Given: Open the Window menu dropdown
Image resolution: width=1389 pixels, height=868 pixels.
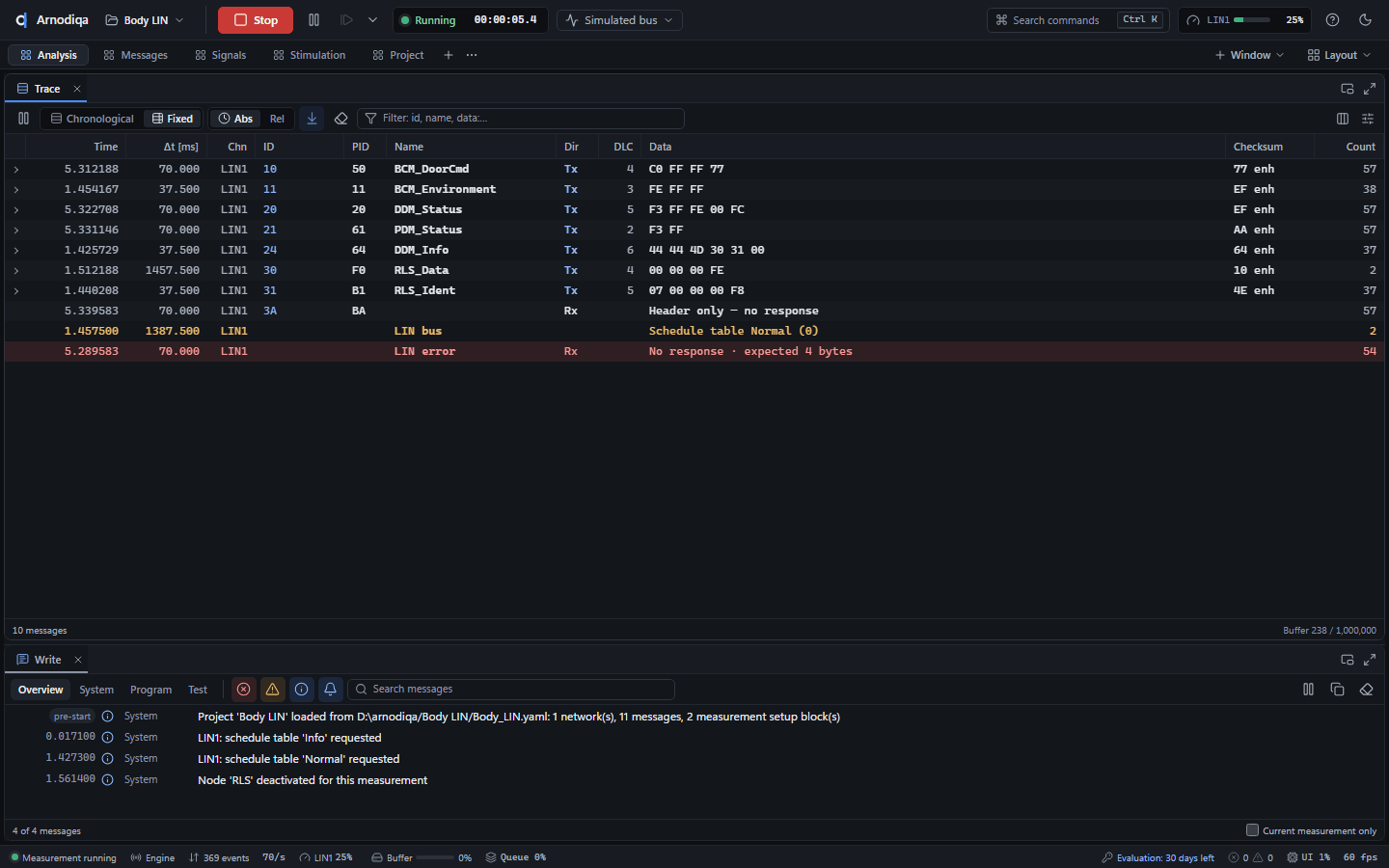Looking at the screenshot, I should coord(1249,55).
